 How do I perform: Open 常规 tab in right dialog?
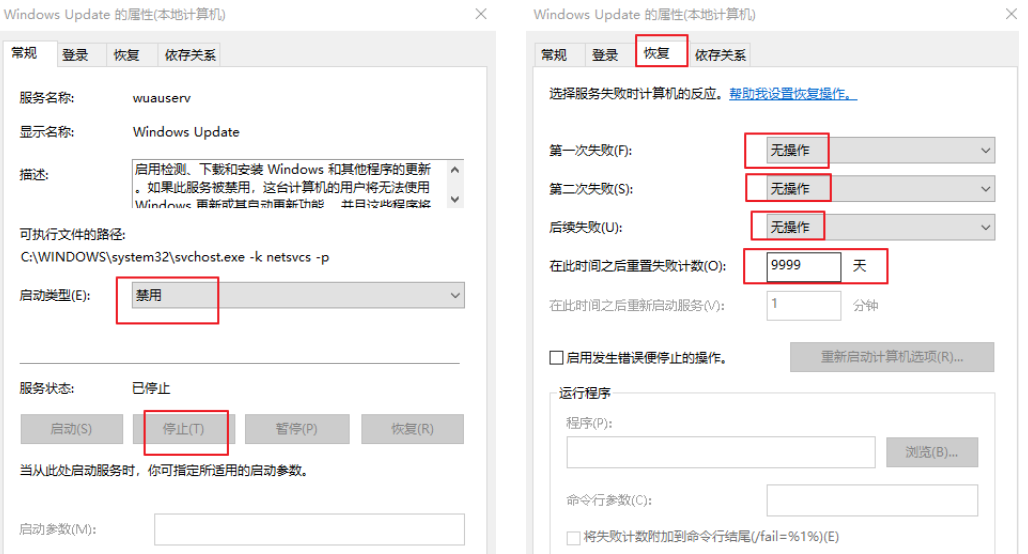pyautogui.click(x=554, y=55)
